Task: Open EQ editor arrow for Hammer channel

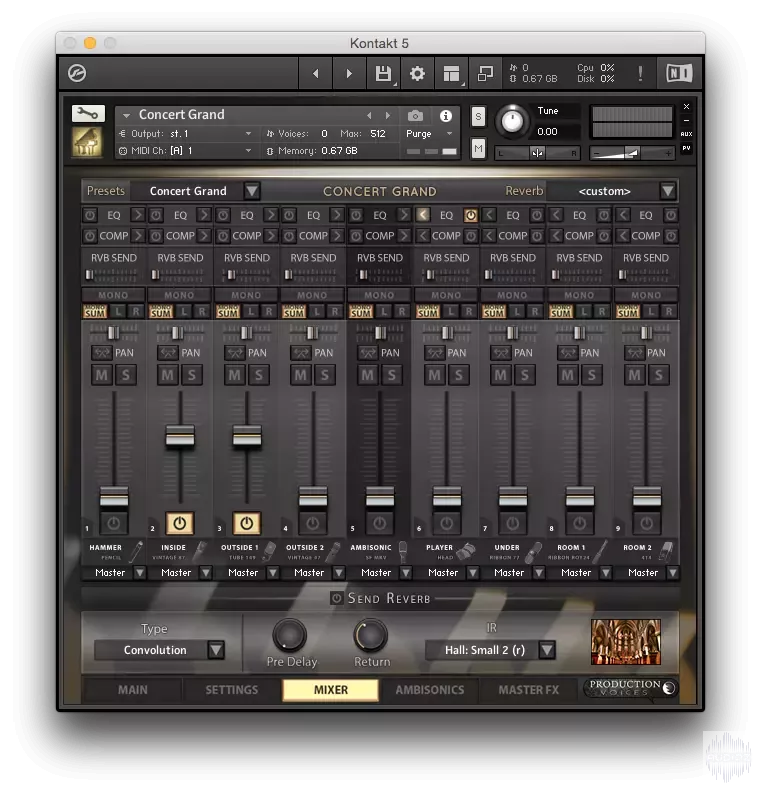Action: point(137,215)
